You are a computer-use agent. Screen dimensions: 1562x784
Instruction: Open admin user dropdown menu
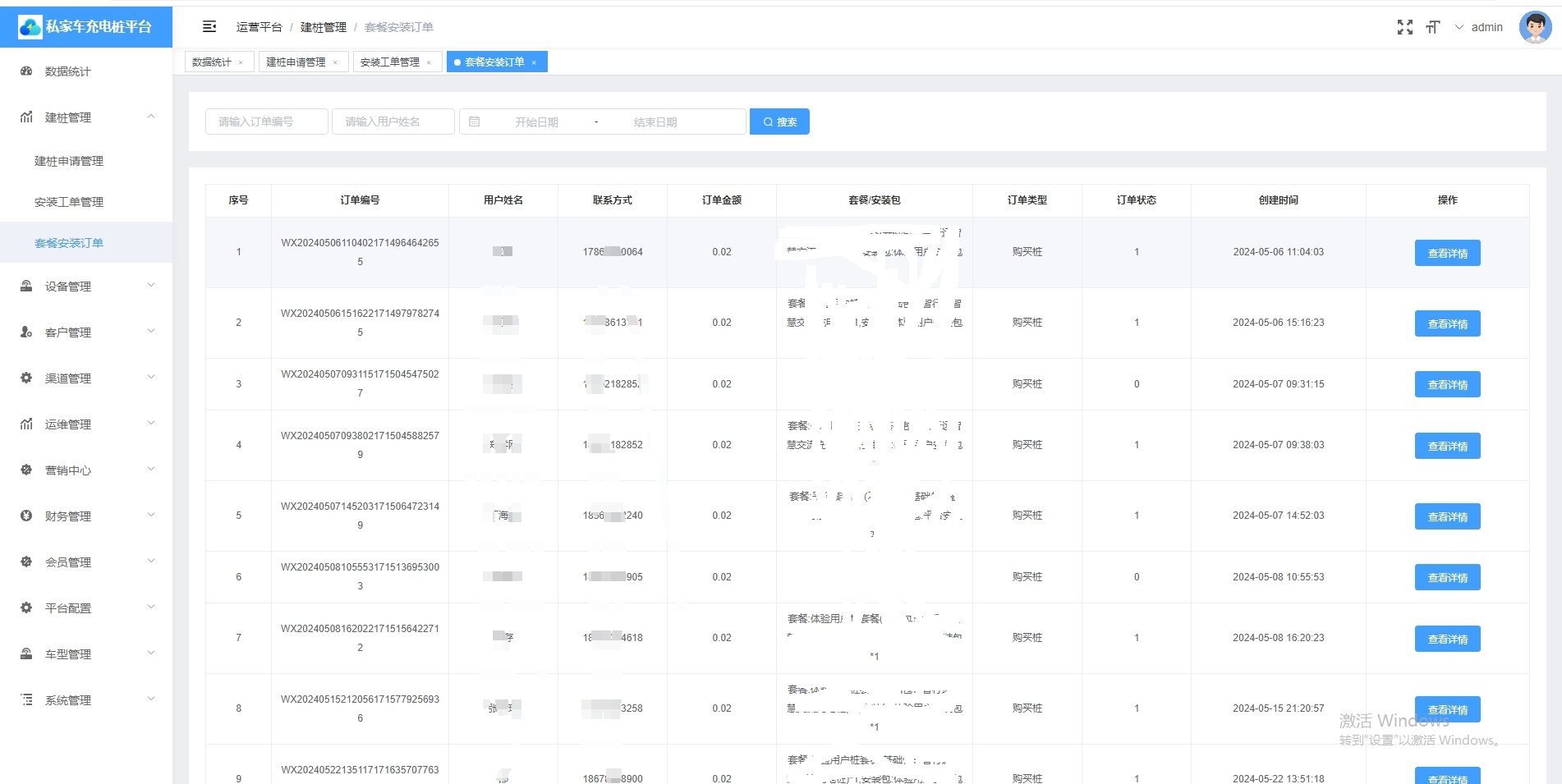click(1478, 27)
